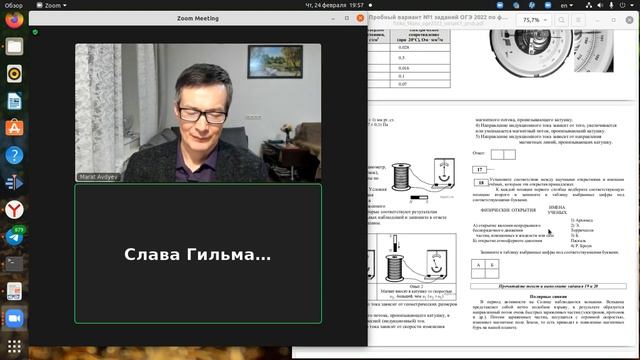Open the clock showing Чт, 24 февраля
The height and width of the screenshot is (360, 640).
coord(334,5)
